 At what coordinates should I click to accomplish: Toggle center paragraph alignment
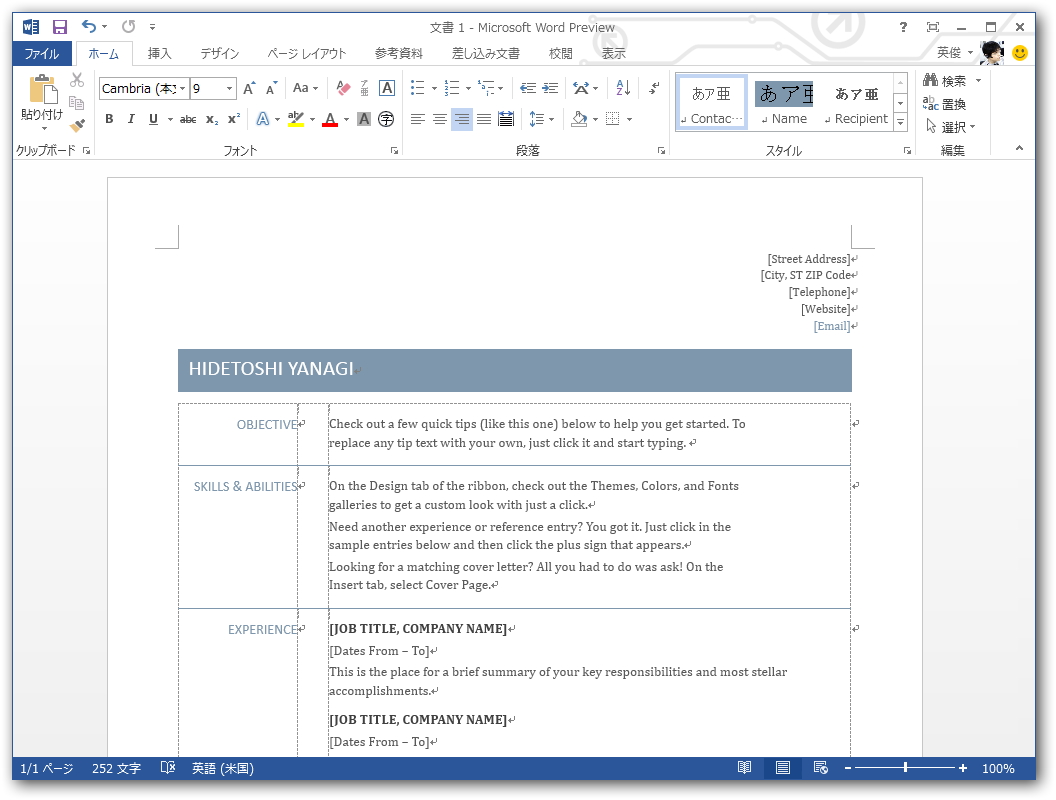click(439, 119)
